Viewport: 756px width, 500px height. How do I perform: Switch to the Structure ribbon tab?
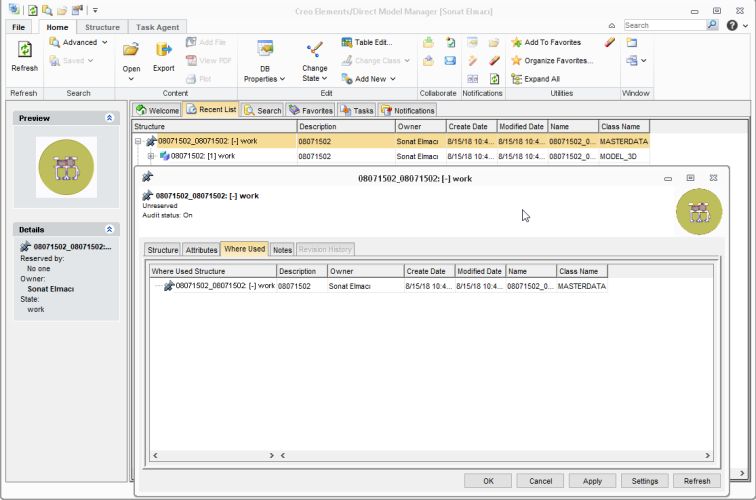(x=102, y=27)
